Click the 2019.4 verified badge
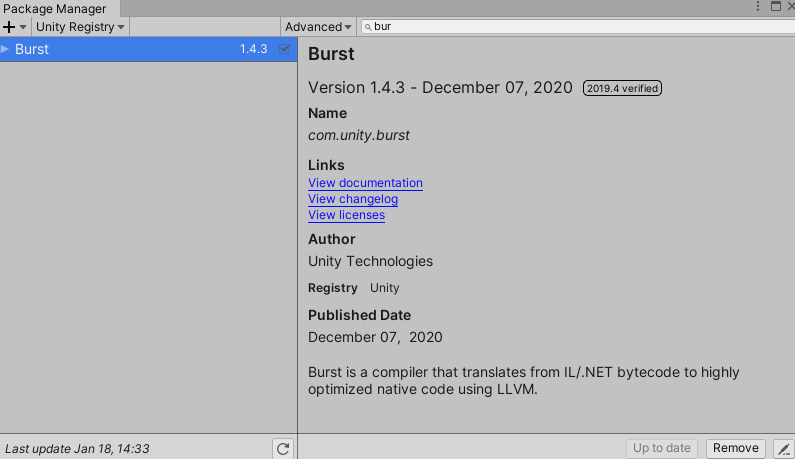The width and height of the screenshot is (795, 459). click(x=622, y=88)
